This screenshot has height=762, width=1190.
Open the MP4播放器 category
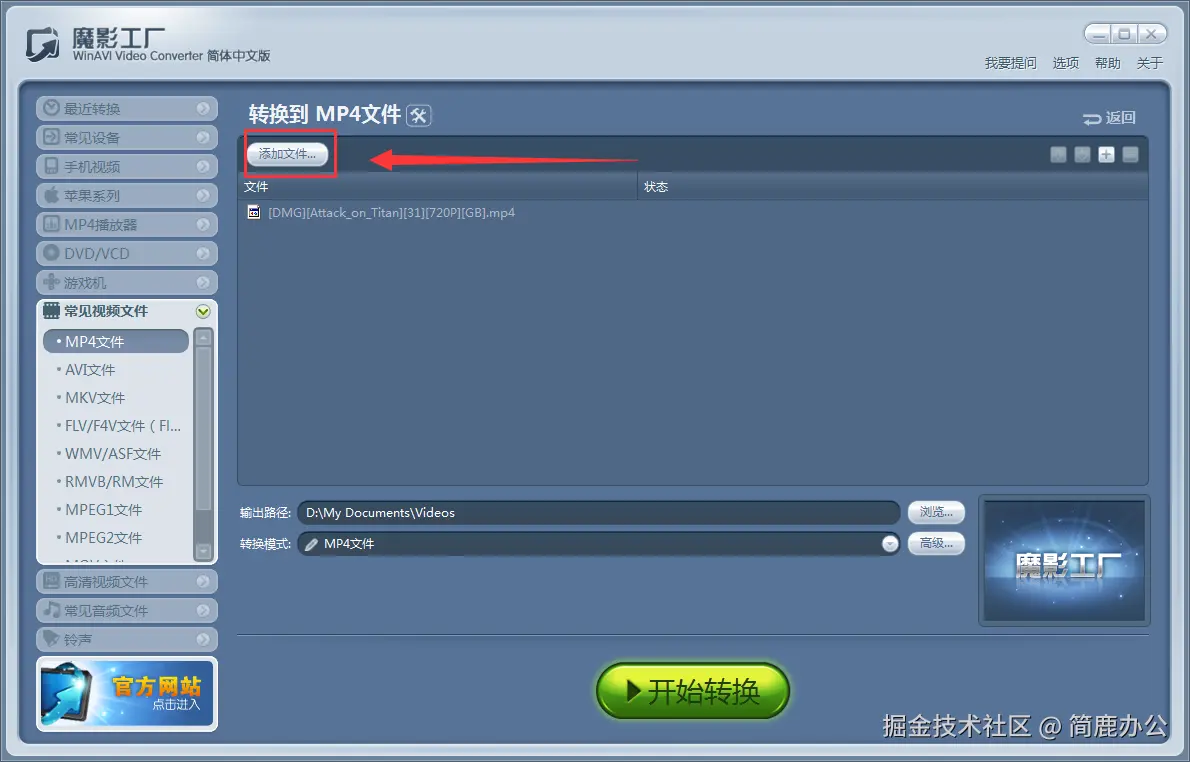click(x=127, y=224)
